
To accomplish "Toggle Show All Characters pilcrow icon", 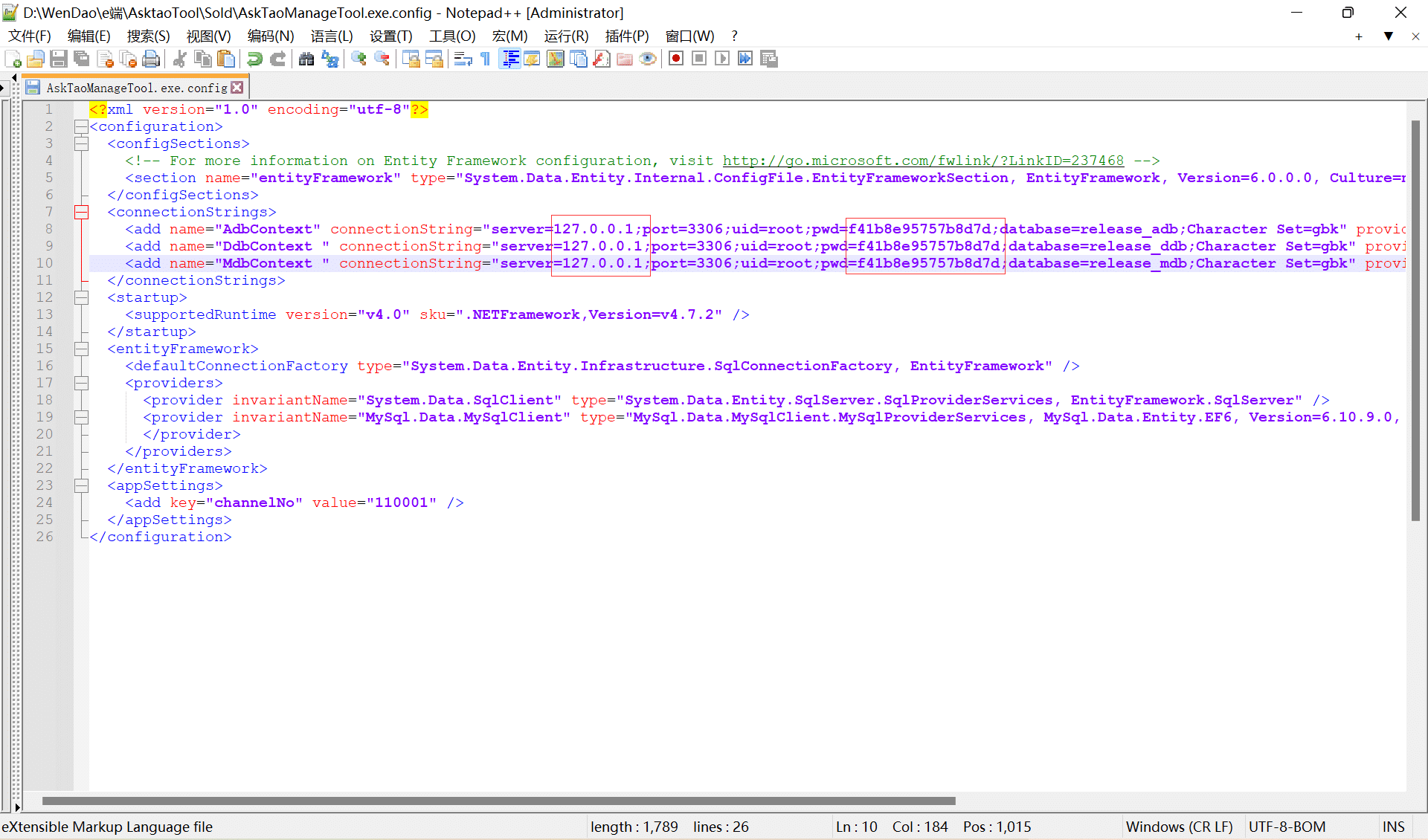I will pyautogui.click(x=486, y=59).
